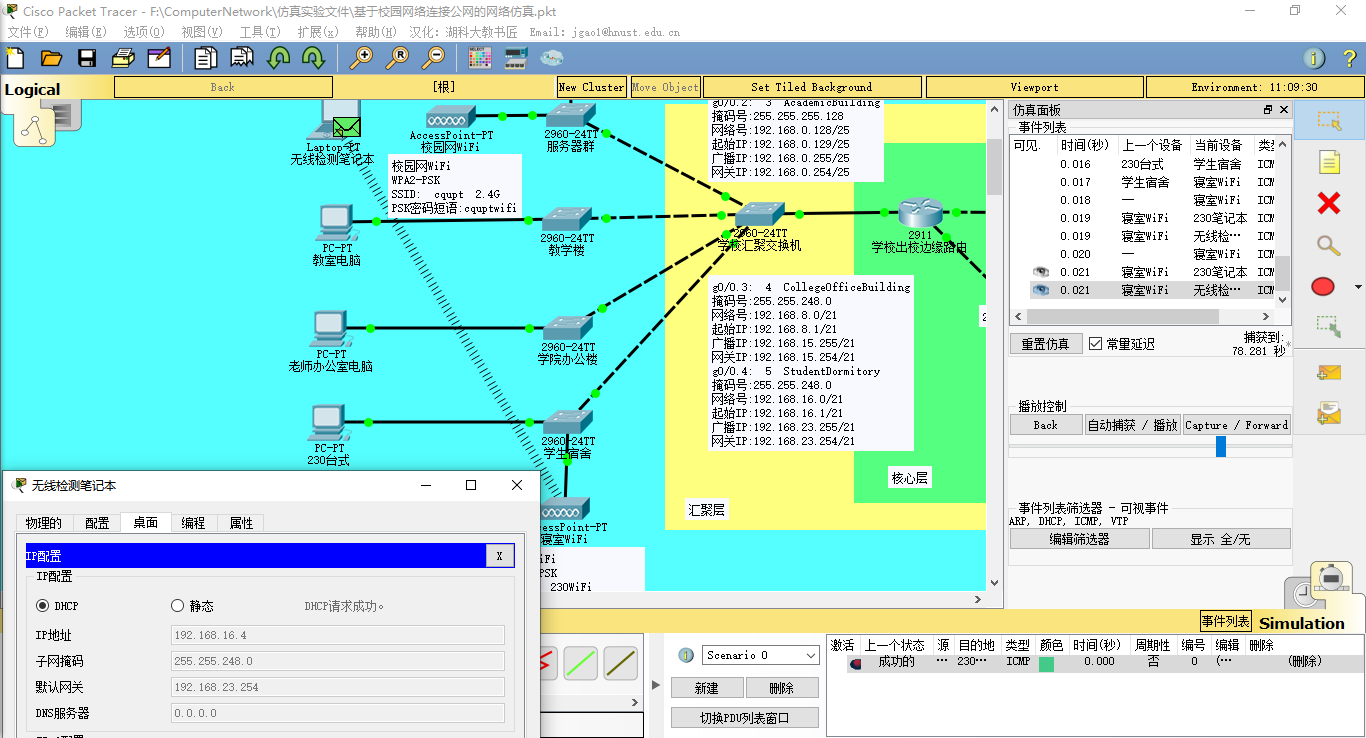Toggle the 事件列表 button
Screen dimensions: 1366x738
point(1225,621)
